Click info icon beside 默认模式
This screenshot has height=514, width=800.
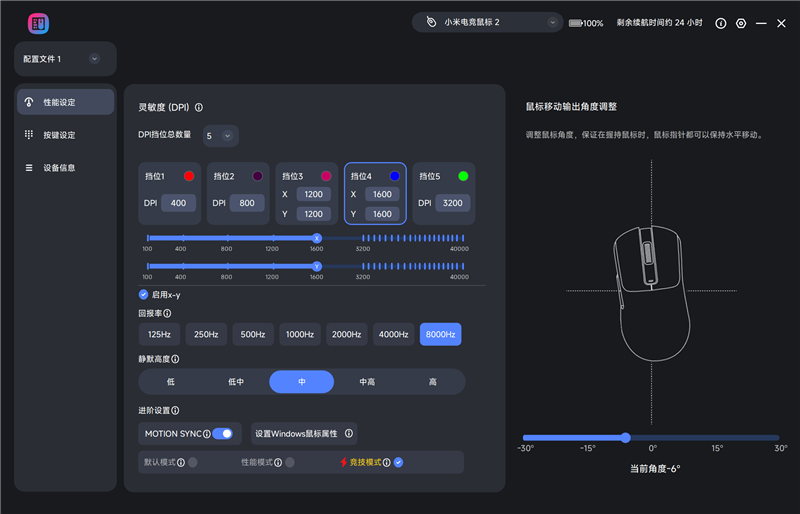[x=181, y=462]
